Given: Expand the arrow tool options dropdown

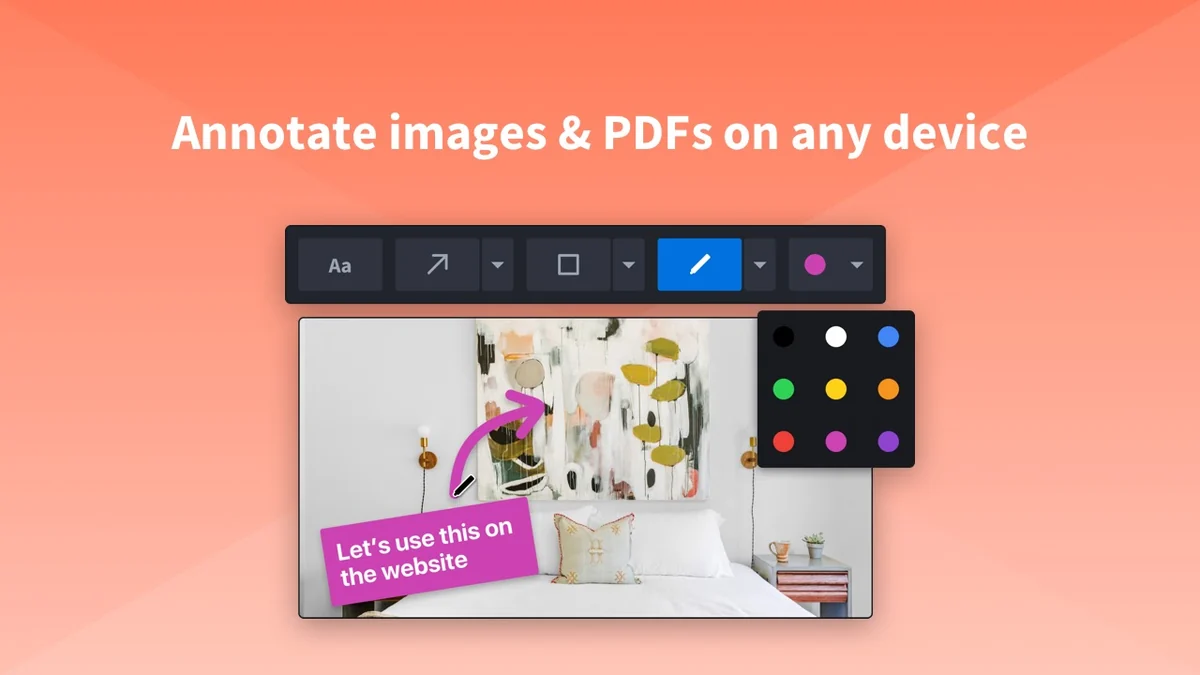Looking at the screenshot, I should point(498,265).
